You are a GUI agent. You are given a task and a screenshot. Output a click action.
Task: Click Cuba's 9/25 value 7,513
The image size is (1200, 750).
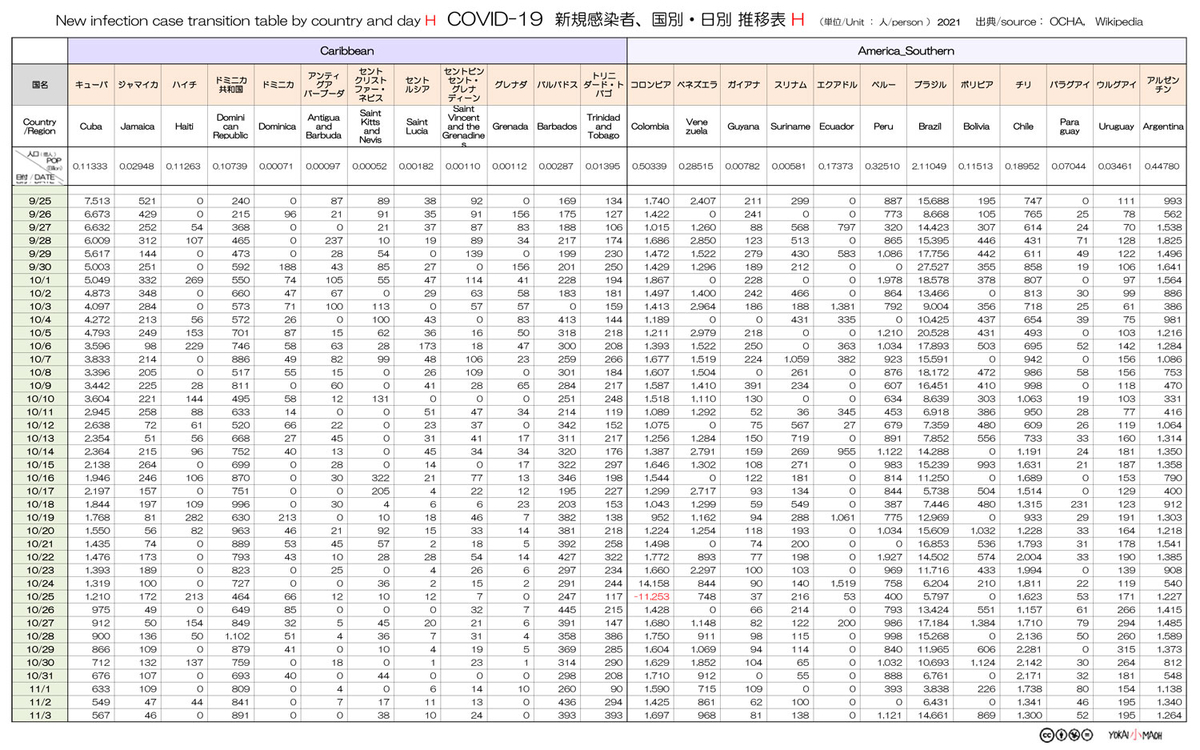(x=97, y=200)
